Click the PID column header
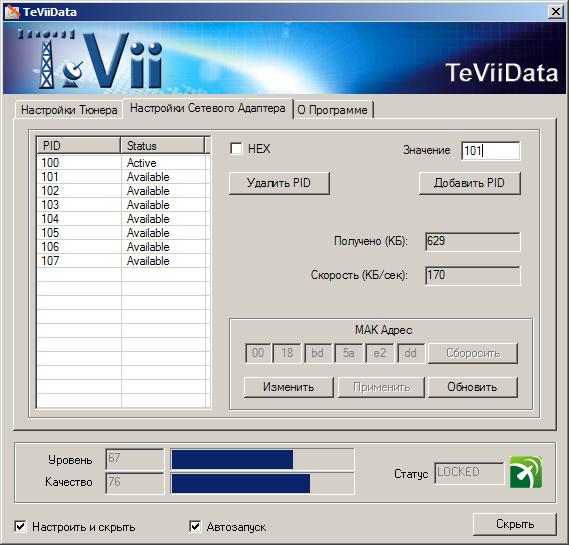 (78, 146)
